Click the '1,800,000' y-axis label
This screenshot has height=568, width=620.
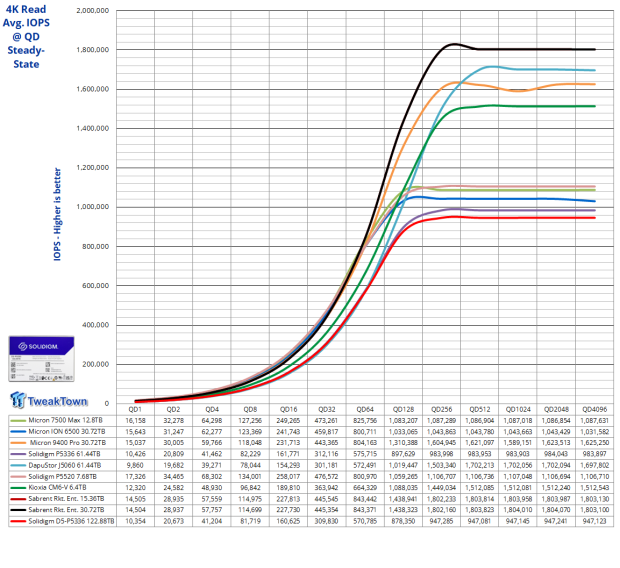[x=93, y=50]
